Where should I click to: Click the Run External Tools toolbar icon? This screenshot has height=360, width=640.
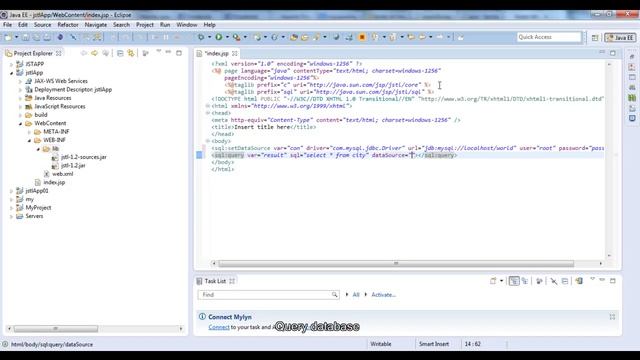point(236,37)
